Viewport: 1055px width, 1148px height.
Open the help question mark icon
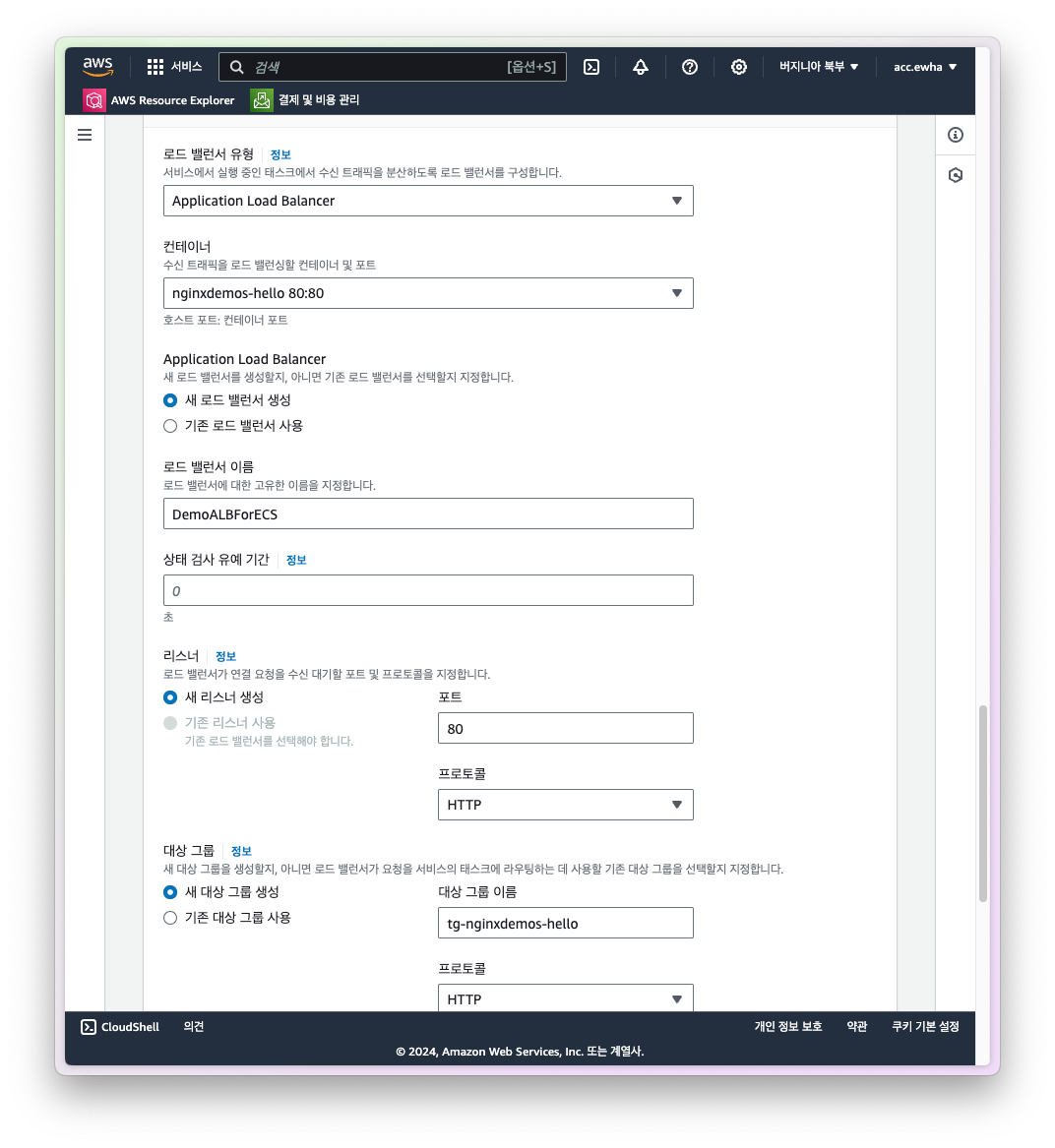tap(690, 67)
